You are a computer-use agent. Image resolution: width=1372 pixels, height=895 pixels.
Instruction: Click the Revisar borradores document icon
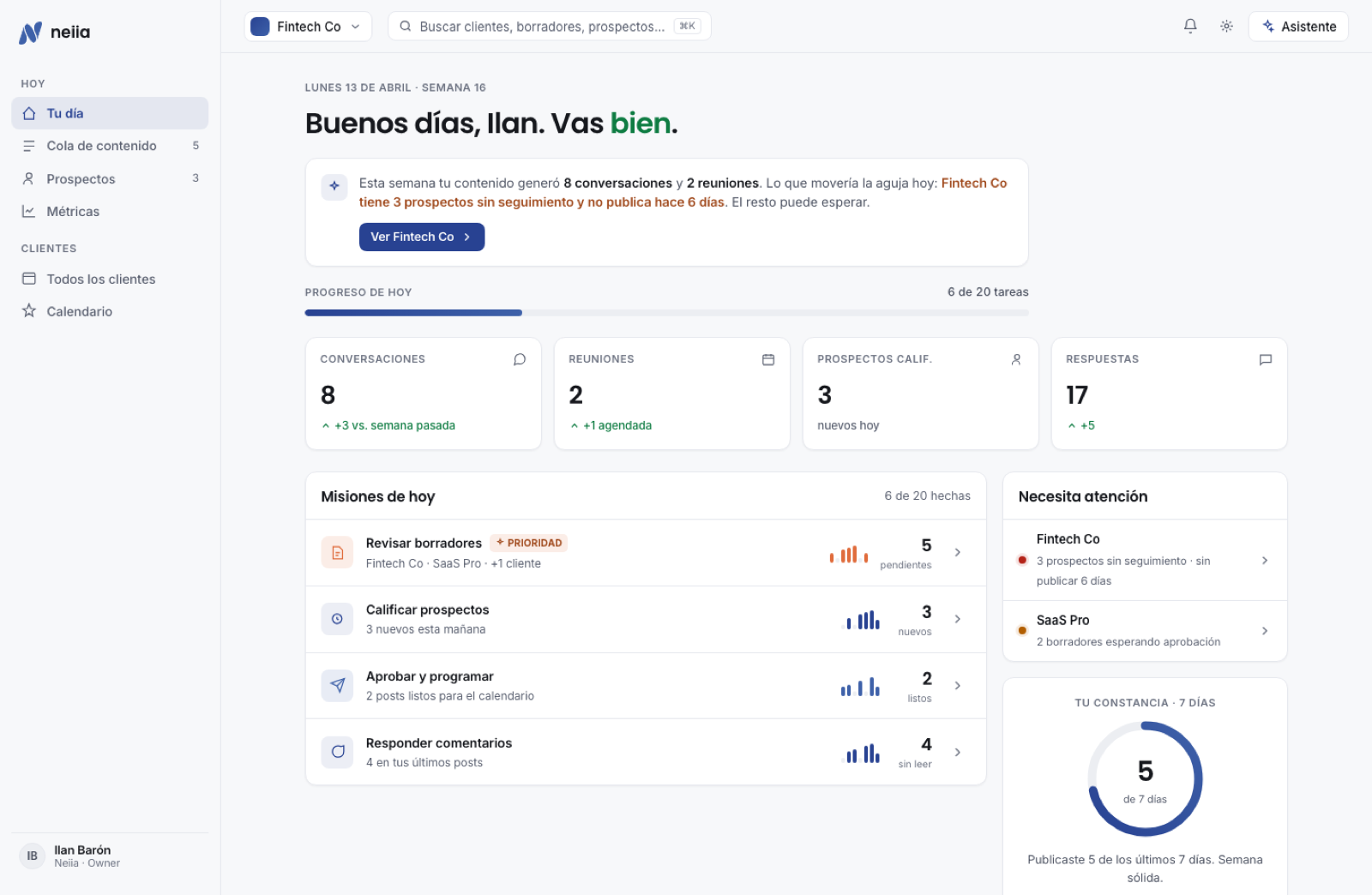click(x=337, y=553)
